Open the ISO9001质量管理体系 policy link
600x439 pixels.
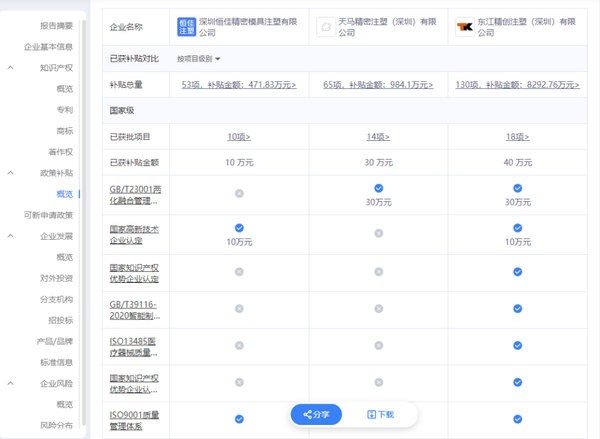tap(134, 420)
